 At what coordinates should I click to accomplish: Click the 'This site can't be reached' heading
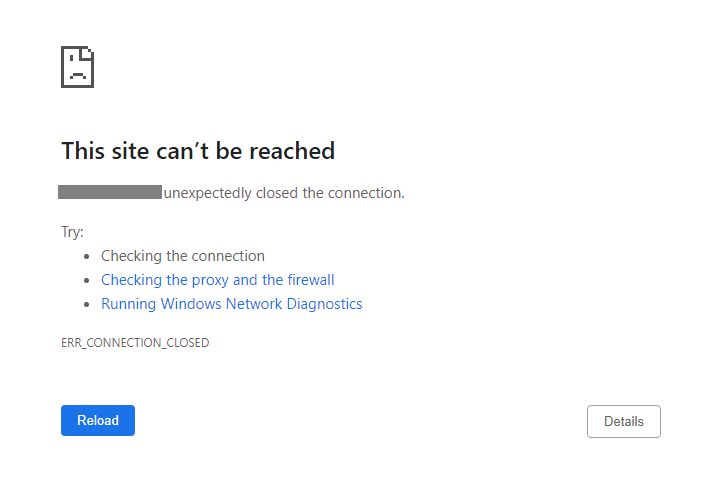(x=198, y=151)
